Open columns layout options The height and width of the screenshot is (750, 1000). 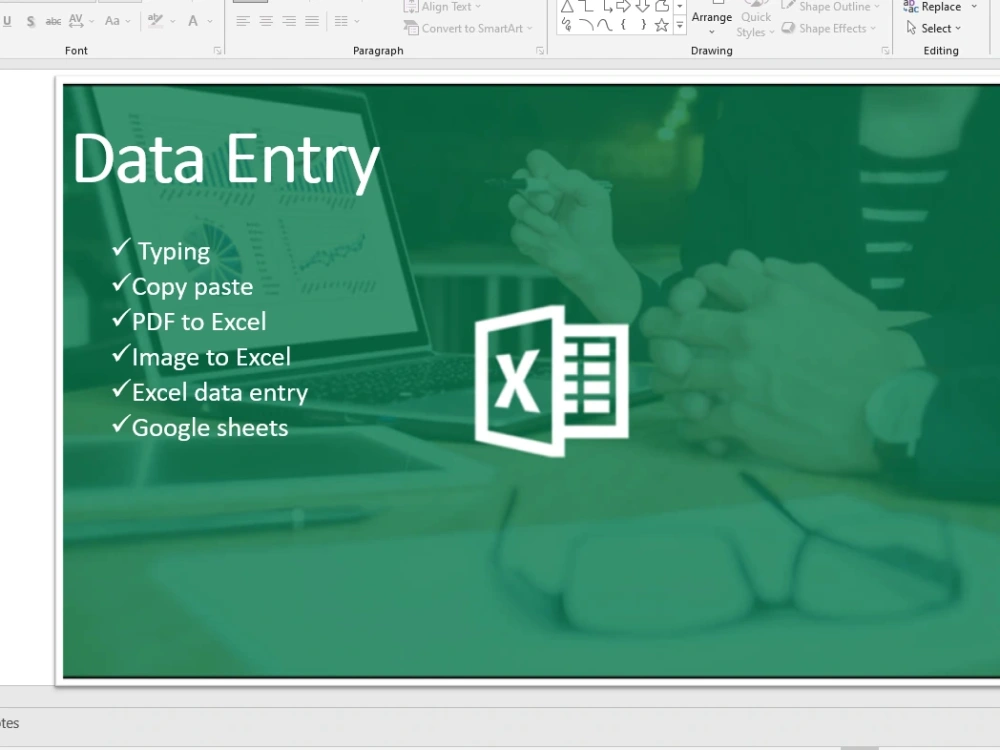pos(347,21)
